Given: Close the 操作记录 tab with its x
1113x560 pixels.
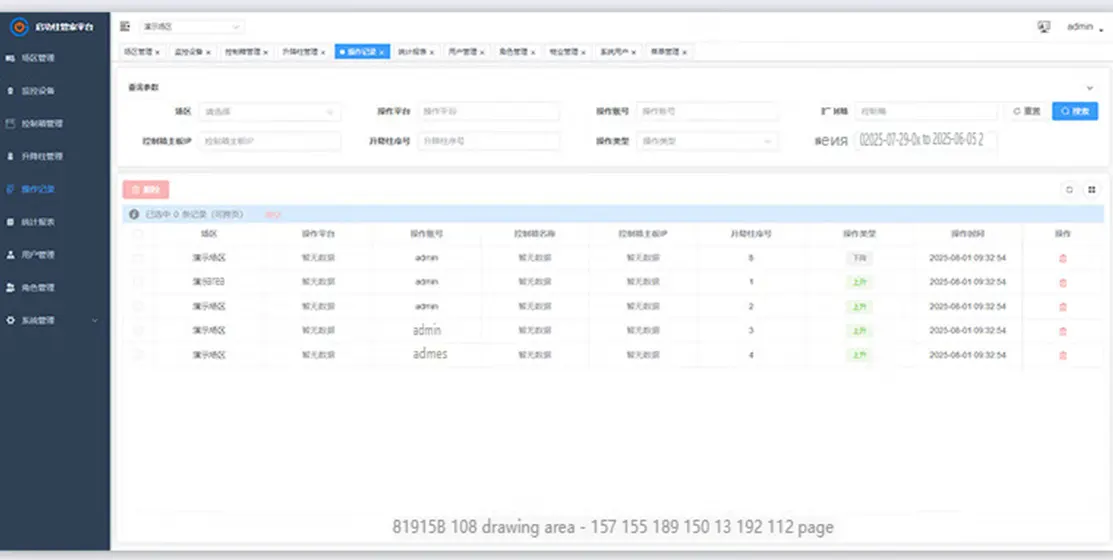Looking at the screenshot, I should click(x=382, y=52).
